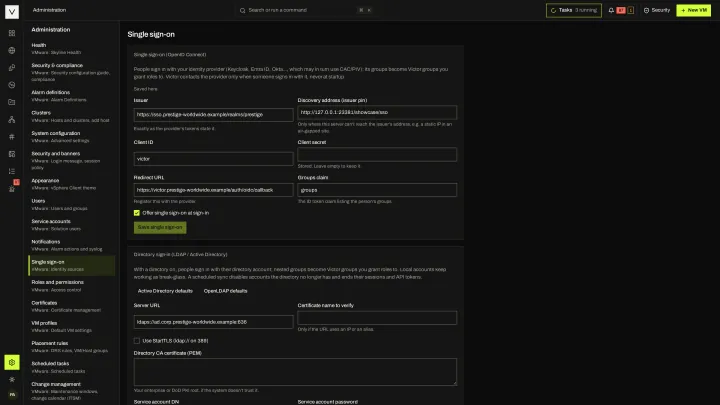Focus the Groups claim field
720x405 pixels.
tap(377, 190)
